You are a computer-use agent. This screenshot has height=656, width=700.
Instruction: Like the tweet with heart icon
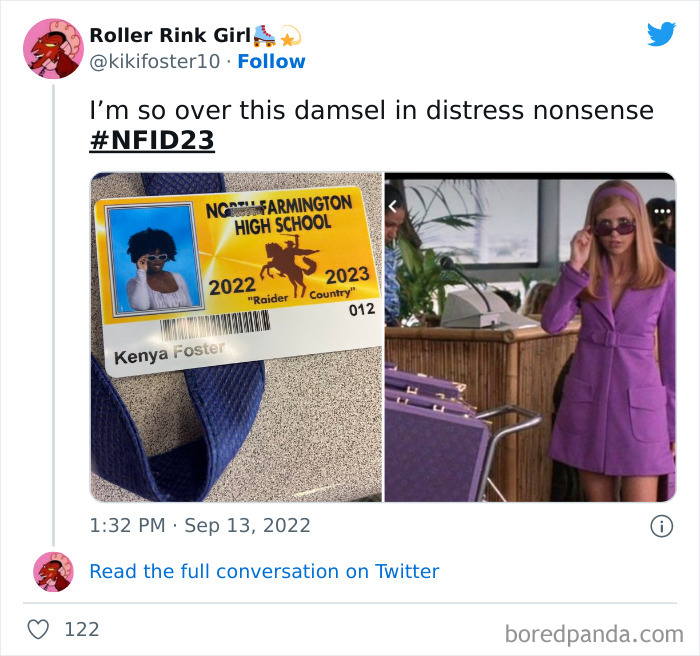click(38, 630)
